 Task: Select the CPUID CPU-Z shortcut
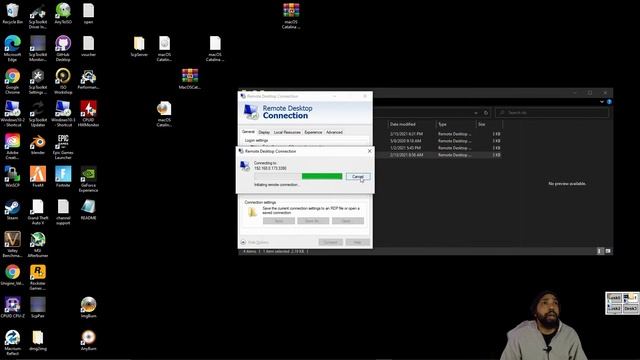[x=13, y=307]
